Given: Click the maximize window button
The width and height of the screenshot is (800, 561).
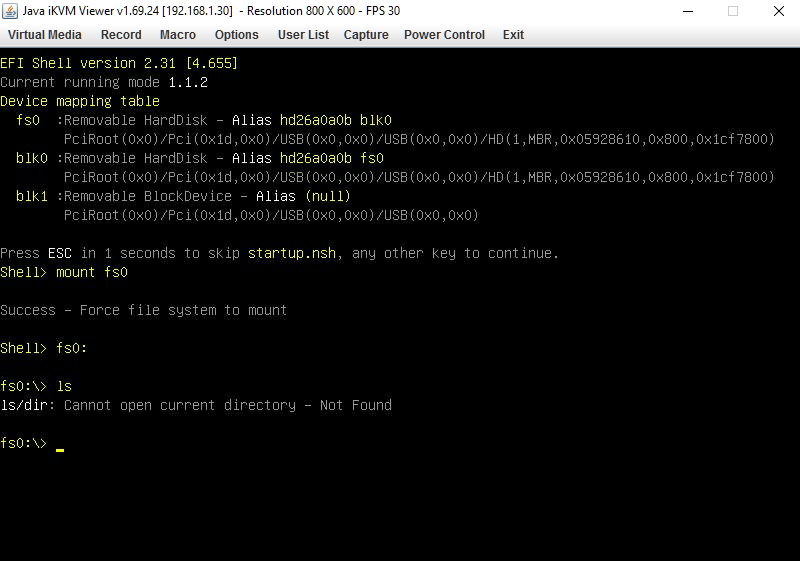Looking at the screenshot, I should pos(733,11).
